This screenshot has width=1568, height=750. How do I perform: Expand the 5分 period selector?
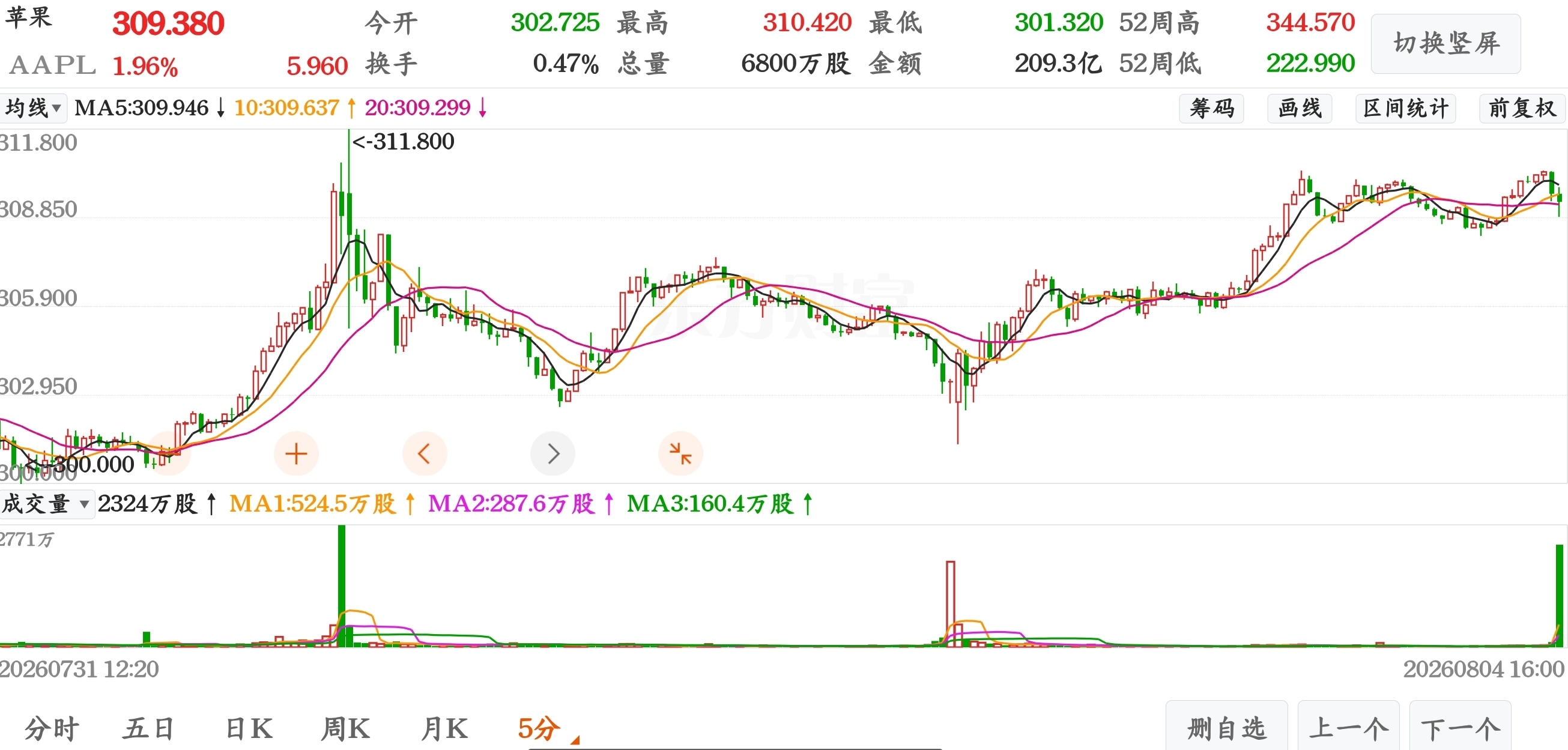tap(548, 729)
